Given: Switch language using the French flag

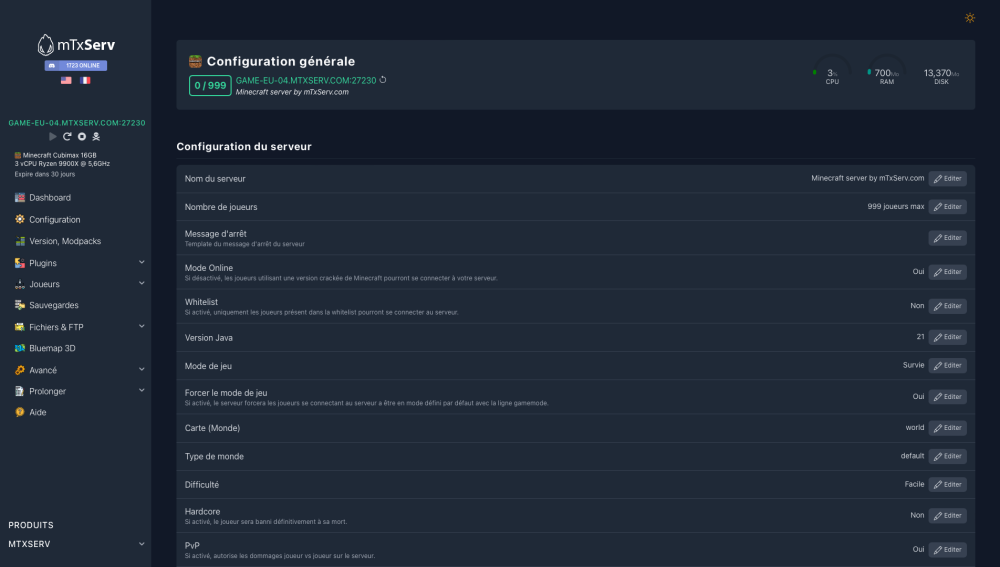Looking at the screenshot, I should click(85, 80).
